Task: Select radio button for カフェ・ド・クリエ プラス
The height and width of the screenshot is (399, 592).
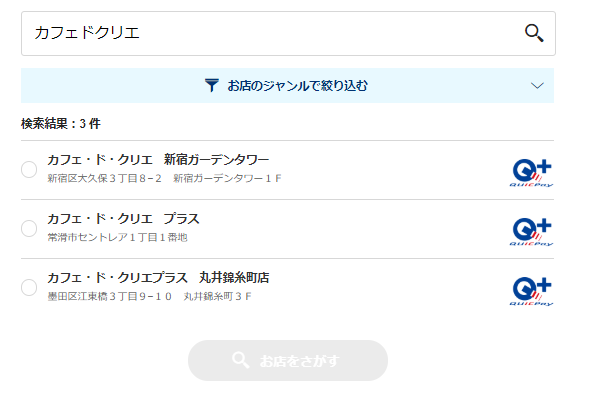Action: point(29,228)
